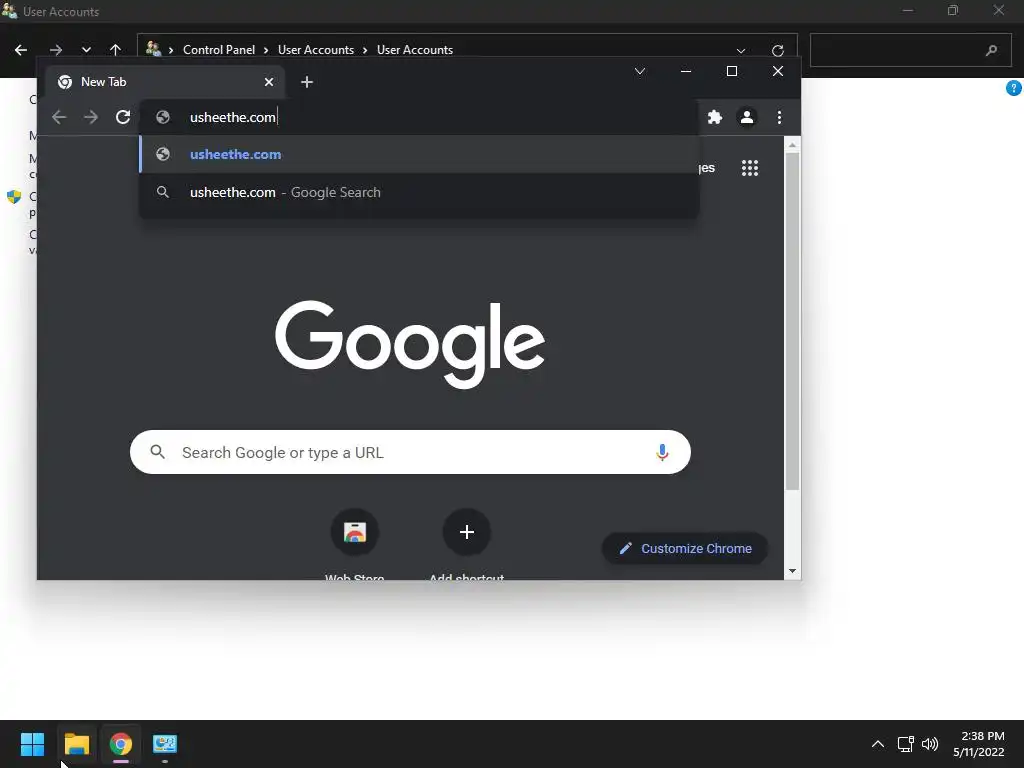Open File Explorer from taskbar
The height and width of the screenshot is (768, 1024).
coord(76,744)
